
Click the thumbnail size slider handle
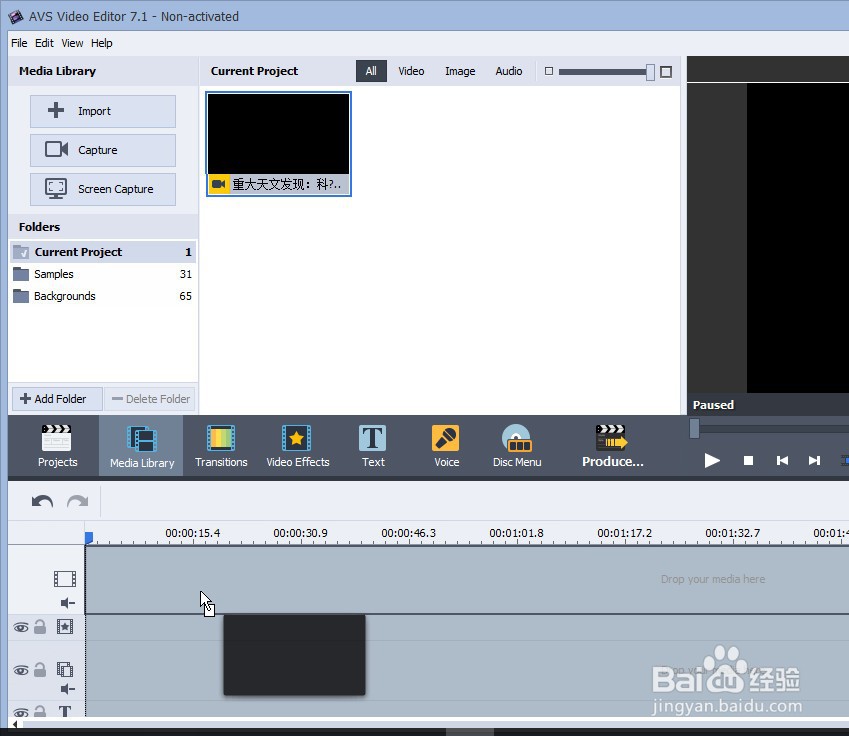(650, 72)
